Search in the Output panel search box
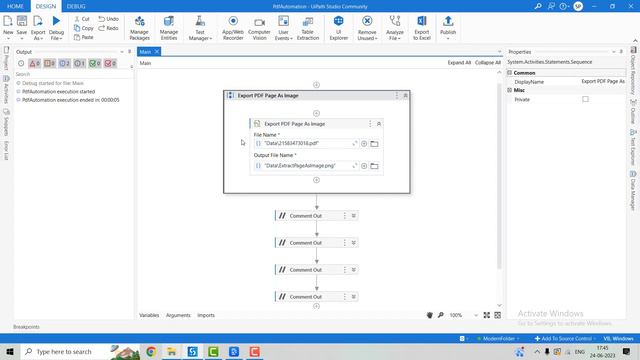The image size is (640, 360). click(x=73, y=74)
